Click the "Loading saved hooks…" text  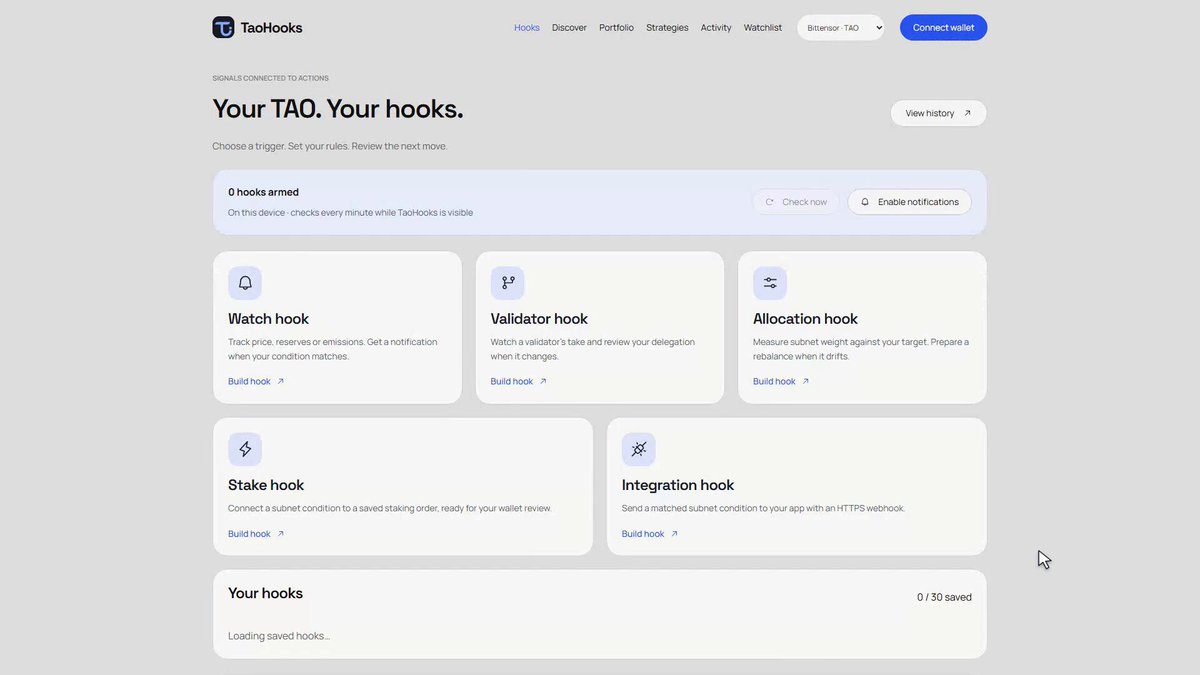[279, 636]
